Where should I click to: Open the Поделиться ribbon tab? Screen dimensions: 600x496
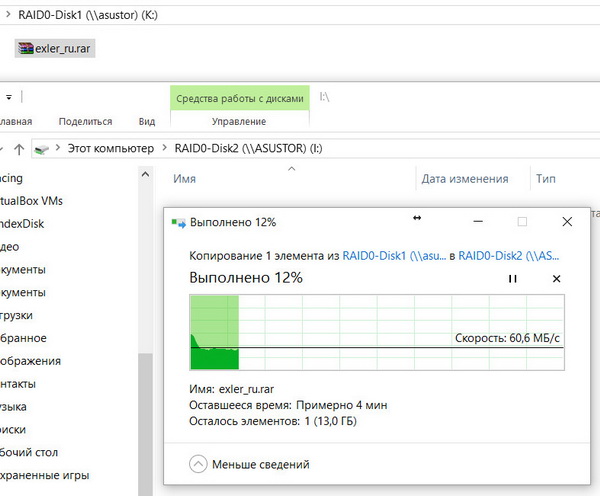85,121
